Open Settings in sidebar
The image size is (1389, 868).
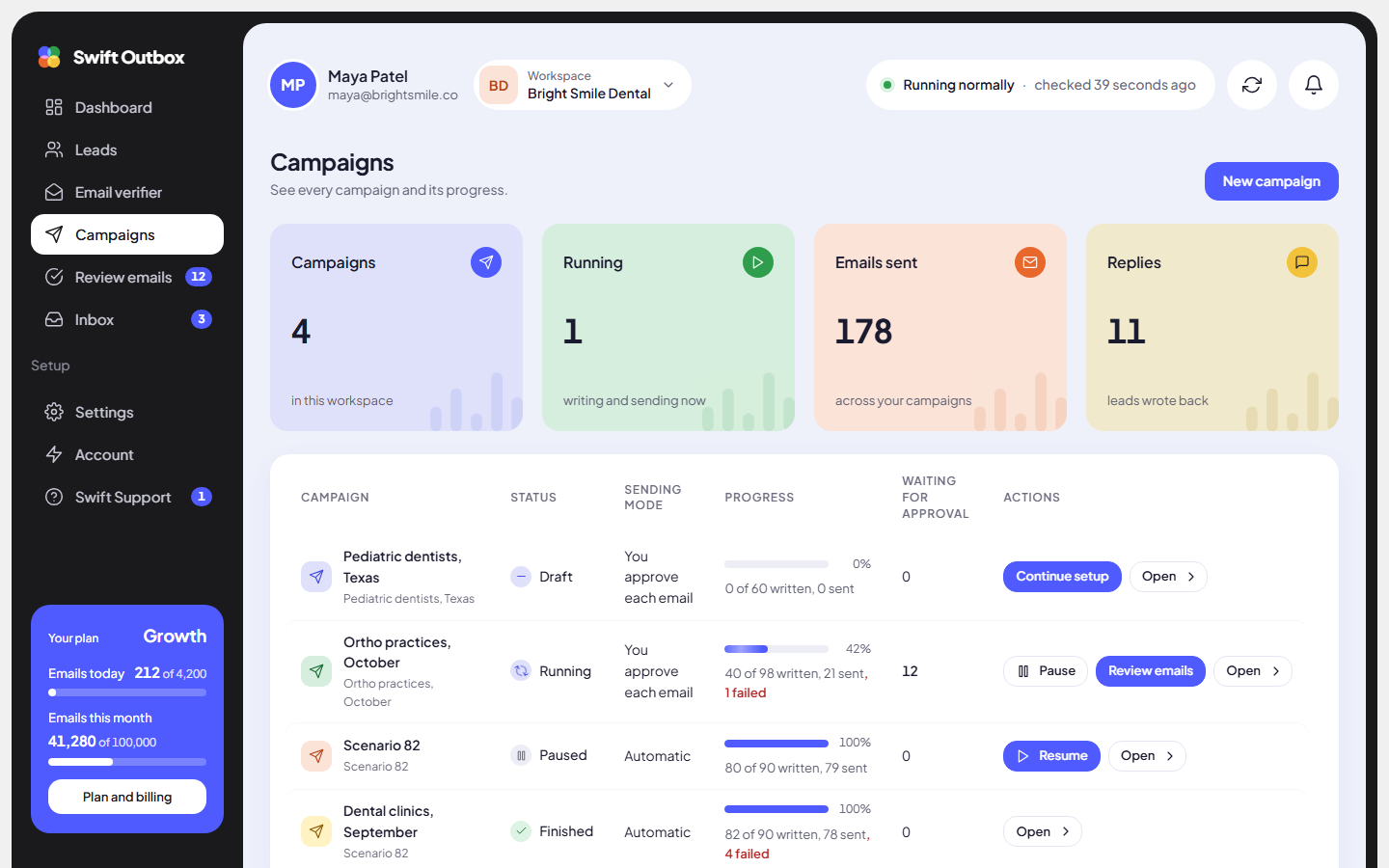pos(127,412)
